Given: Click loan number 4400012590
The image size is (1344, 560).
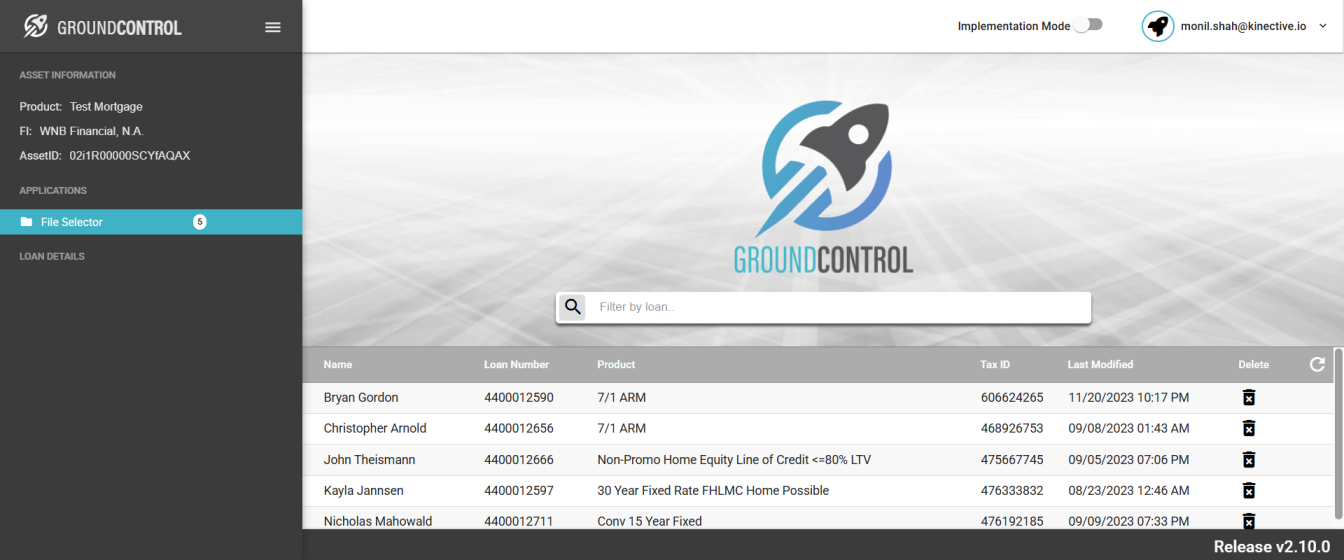Looking at the screenshot, I should pos(519,398).
